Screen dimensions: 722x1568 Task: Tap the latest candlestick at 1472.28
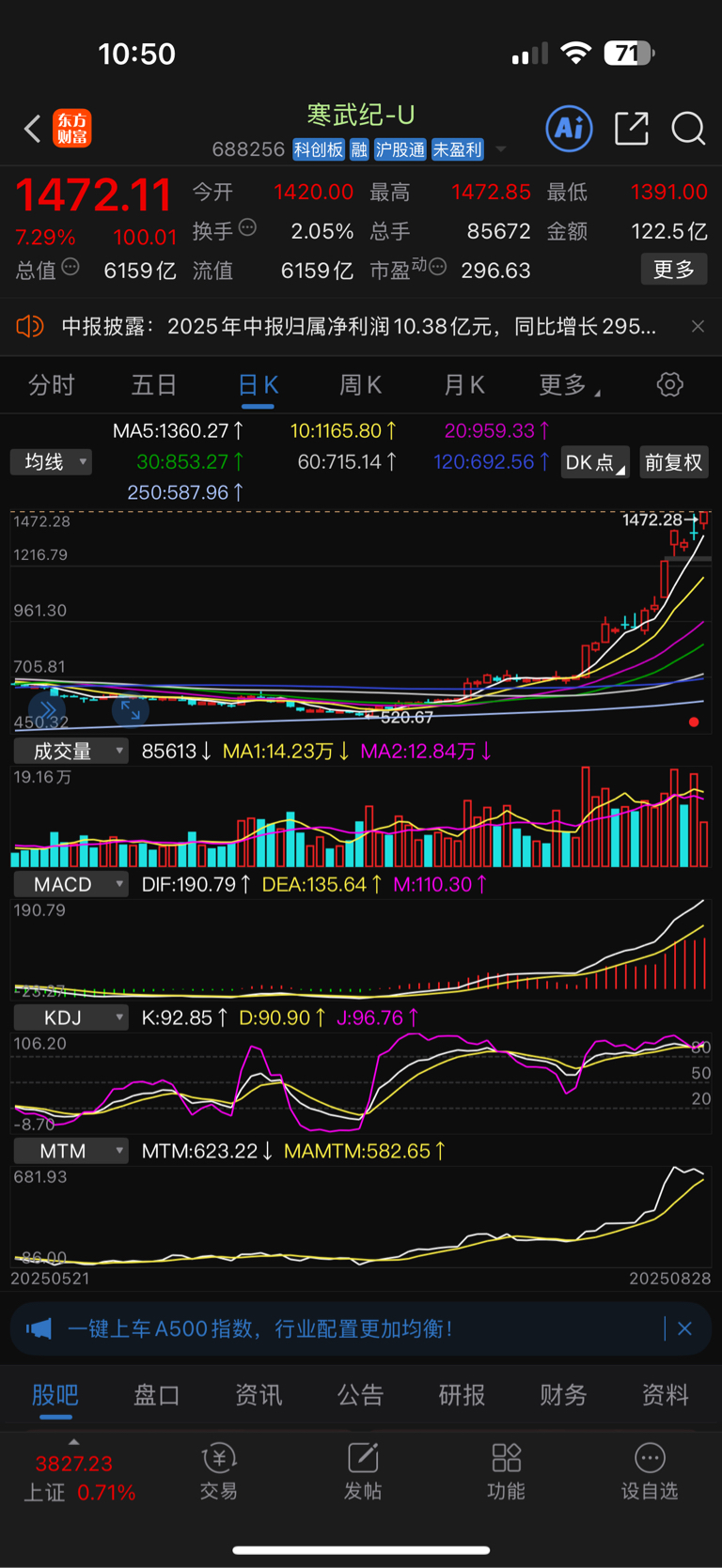pos(704,519)
